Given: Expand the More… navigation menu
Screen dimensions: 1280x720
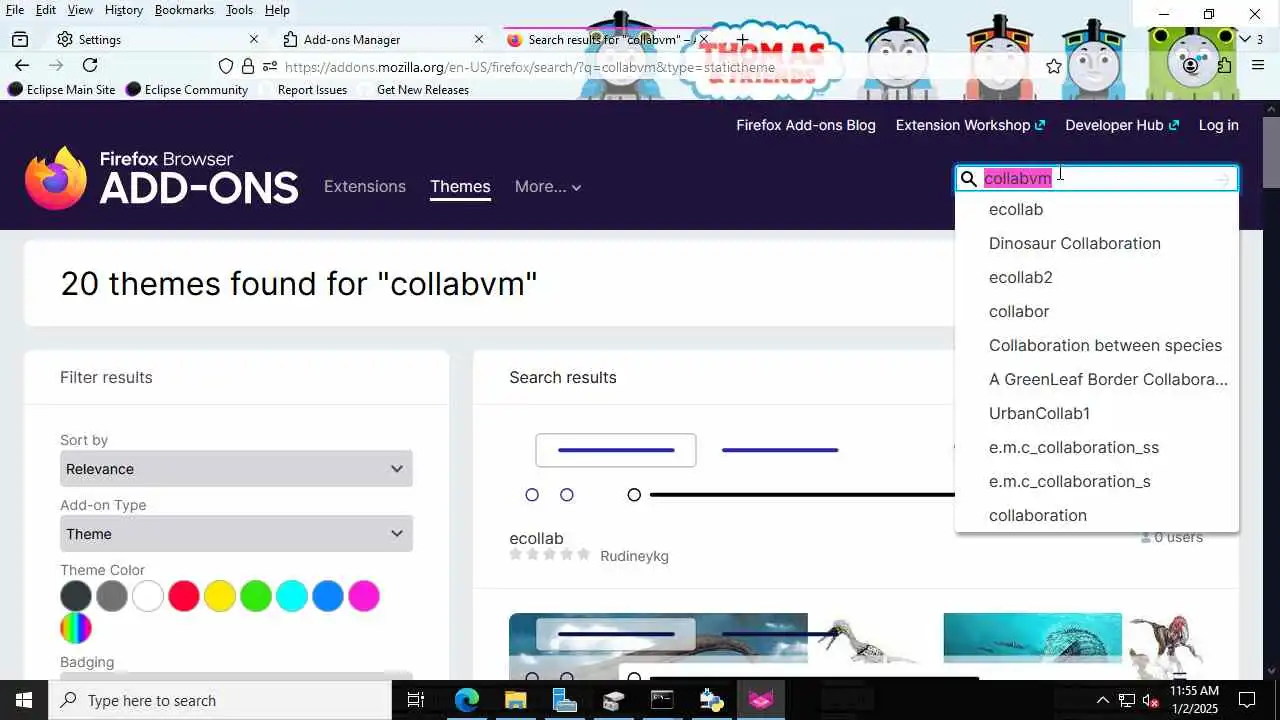Looking at the screenshot, I should point(548,187).
